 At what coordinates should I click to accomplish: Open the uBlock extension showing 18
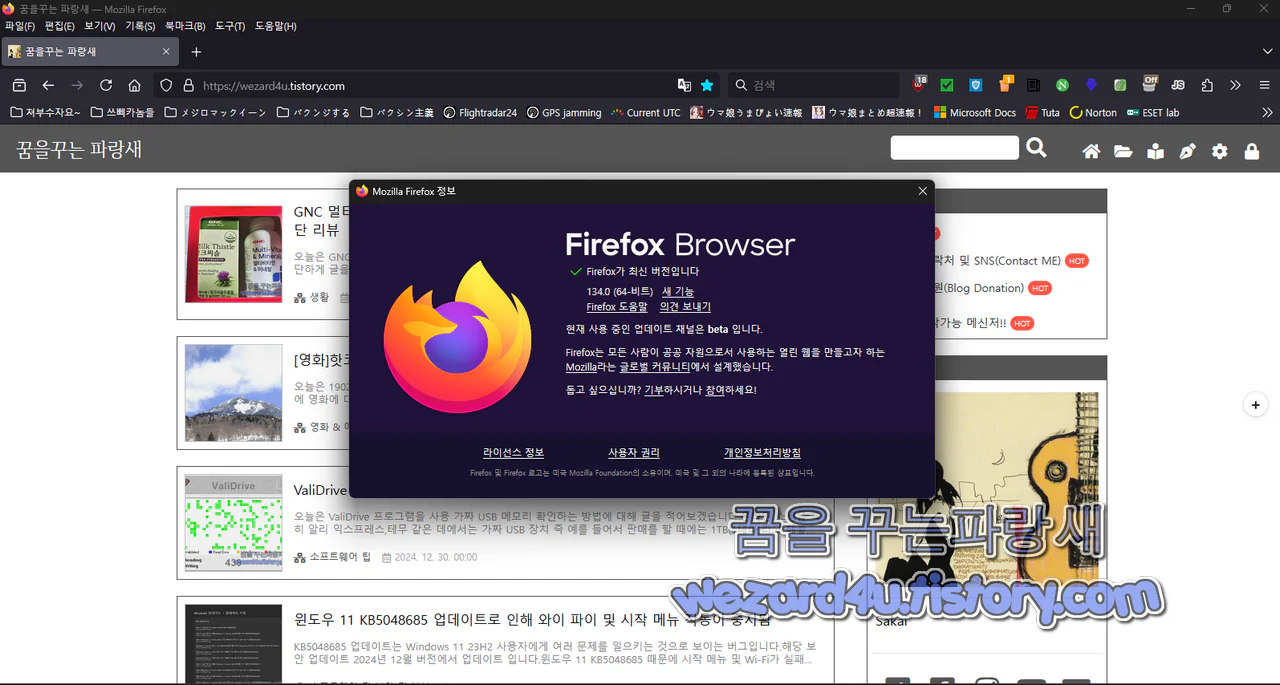pyautogui.click(x=919, y=85)
